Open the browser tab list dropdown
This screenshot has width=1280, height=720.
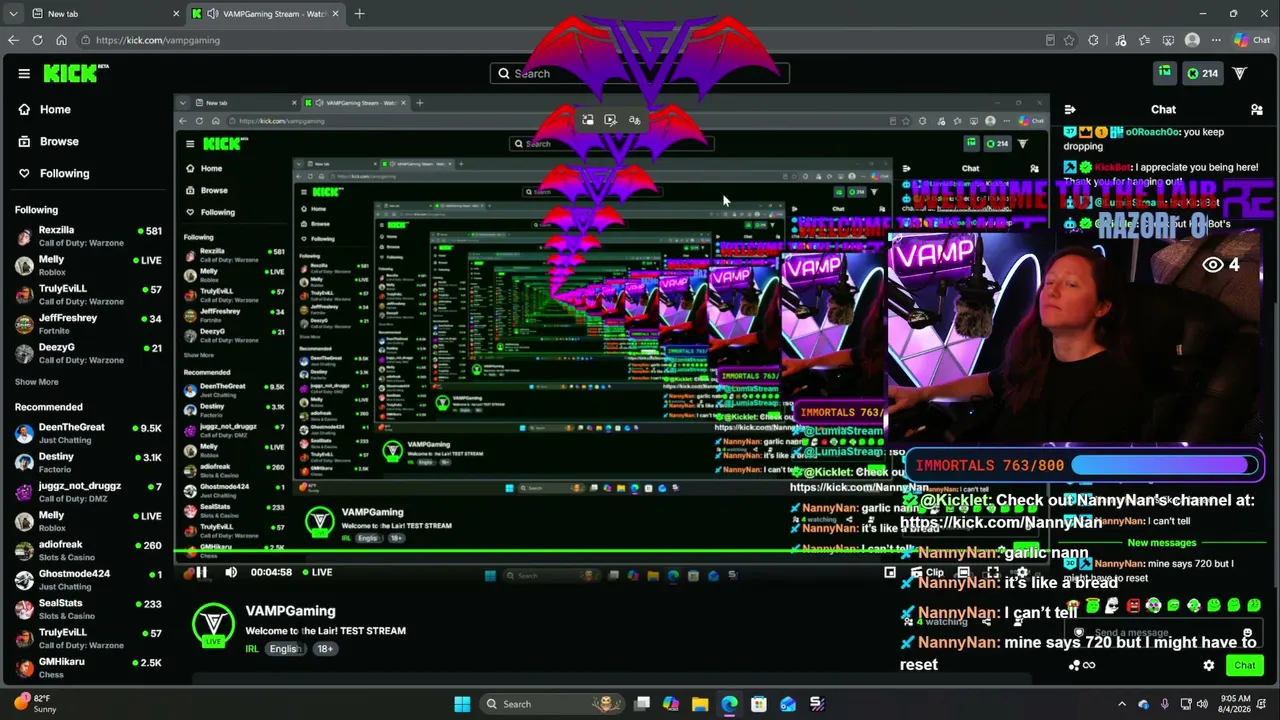tap(13, 14)
